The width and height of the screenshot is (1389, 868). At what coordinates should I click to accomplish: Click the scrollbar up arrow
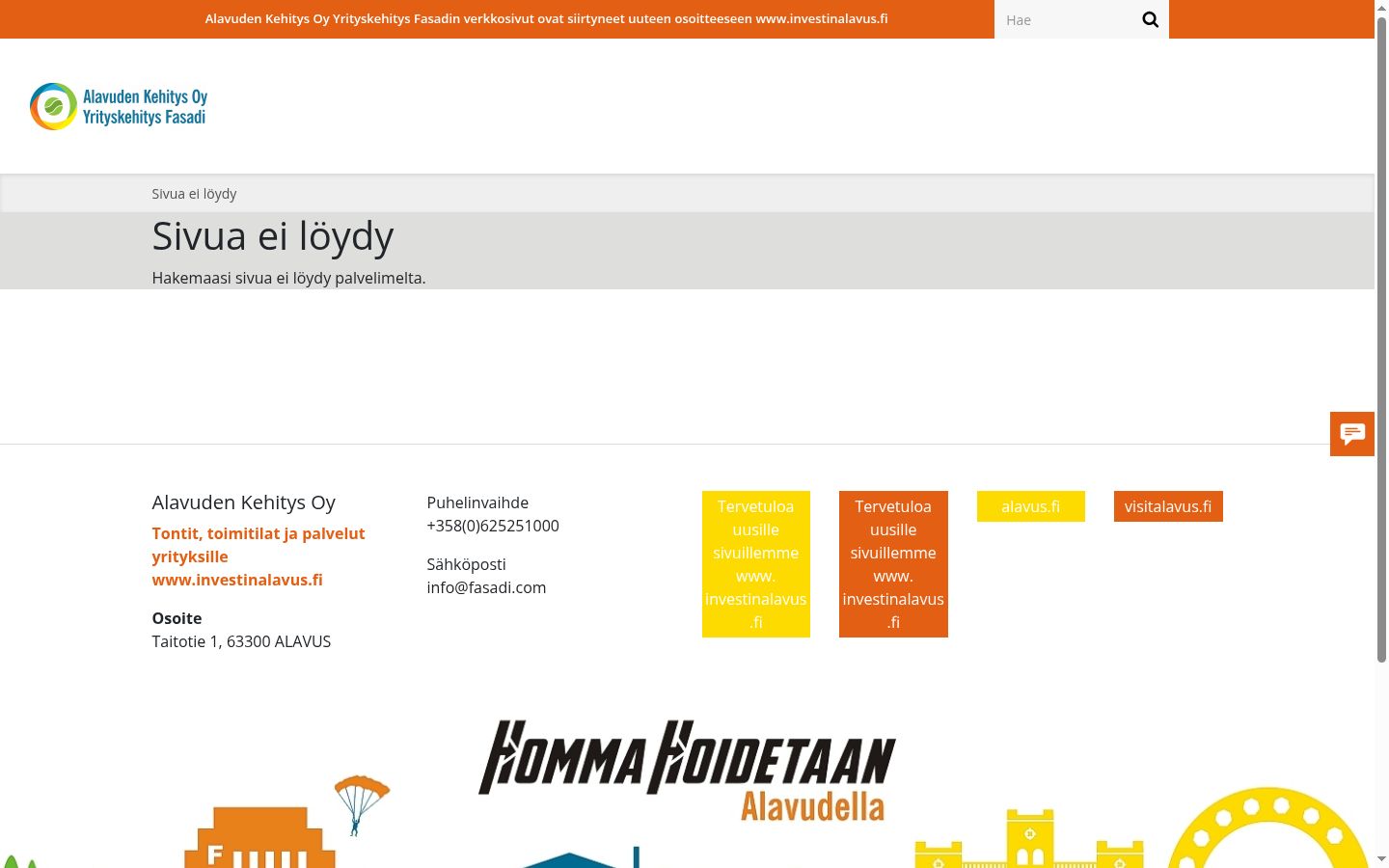pyautogui.click(x=1381, y=7)
